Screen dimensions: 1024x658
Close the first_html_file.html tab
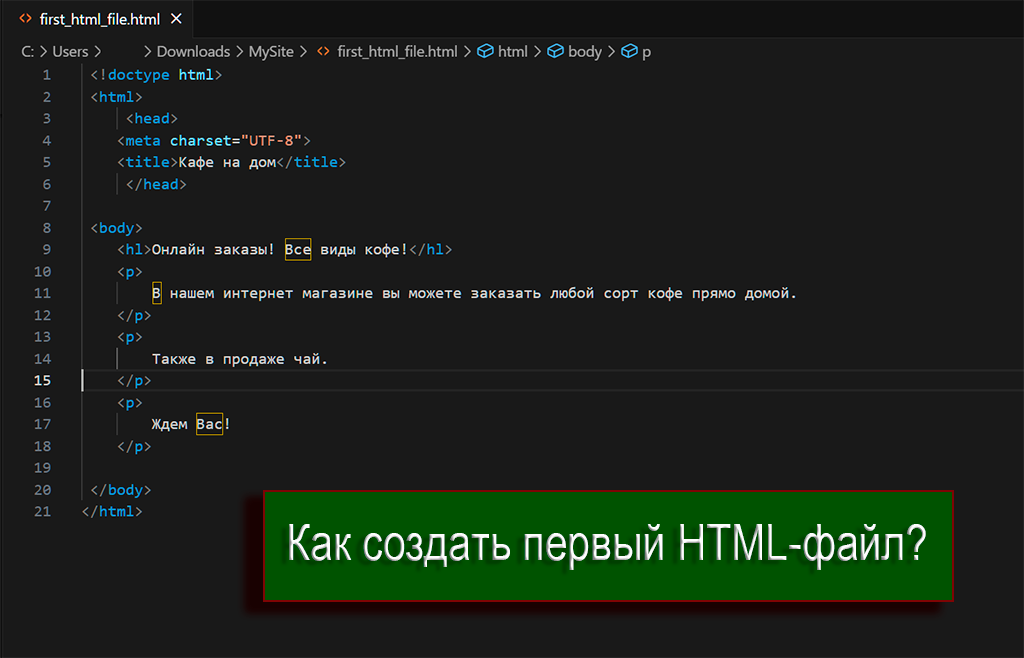(177, 19)
